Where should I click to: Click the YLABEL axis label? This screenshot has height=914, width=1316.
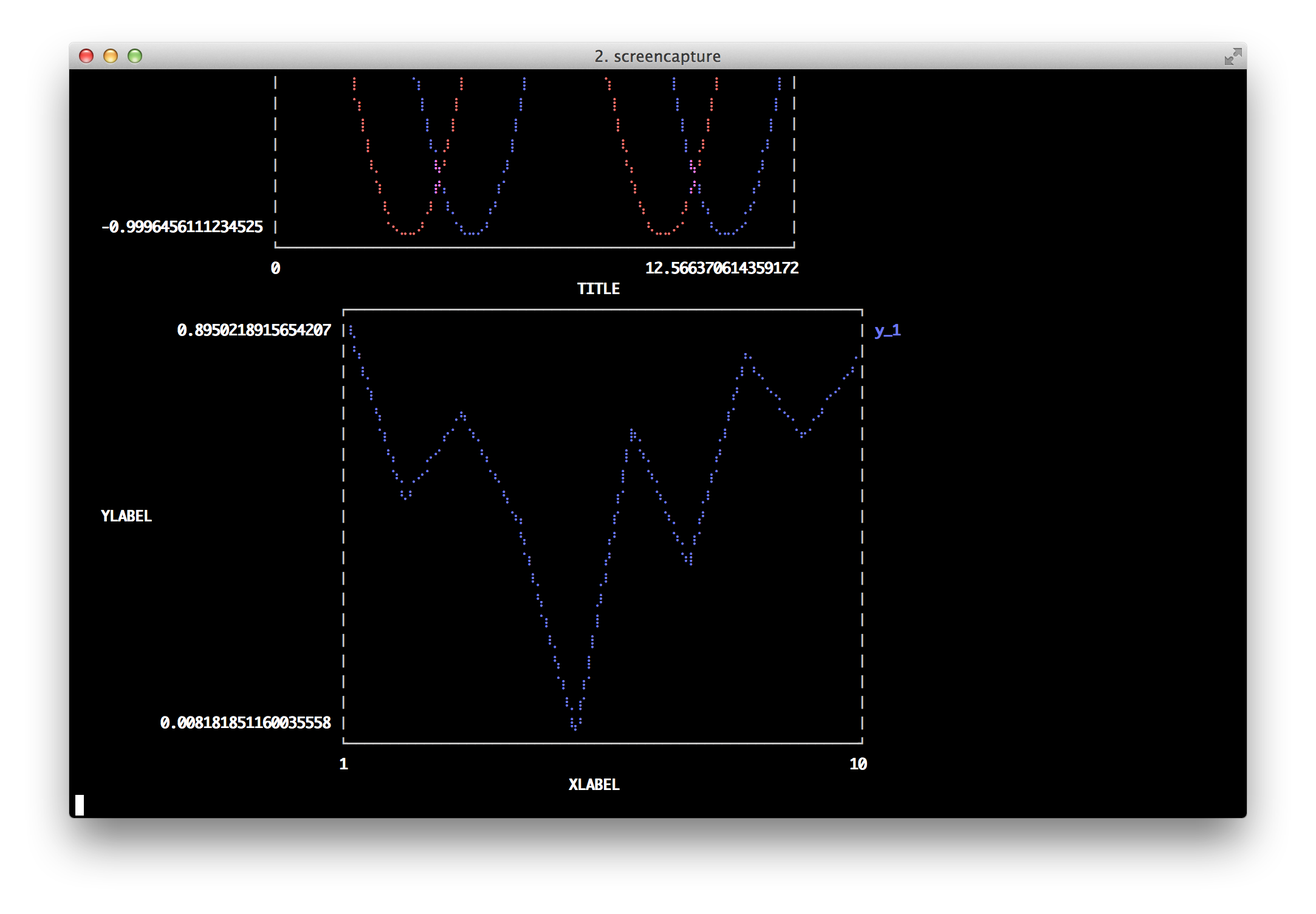126,516
